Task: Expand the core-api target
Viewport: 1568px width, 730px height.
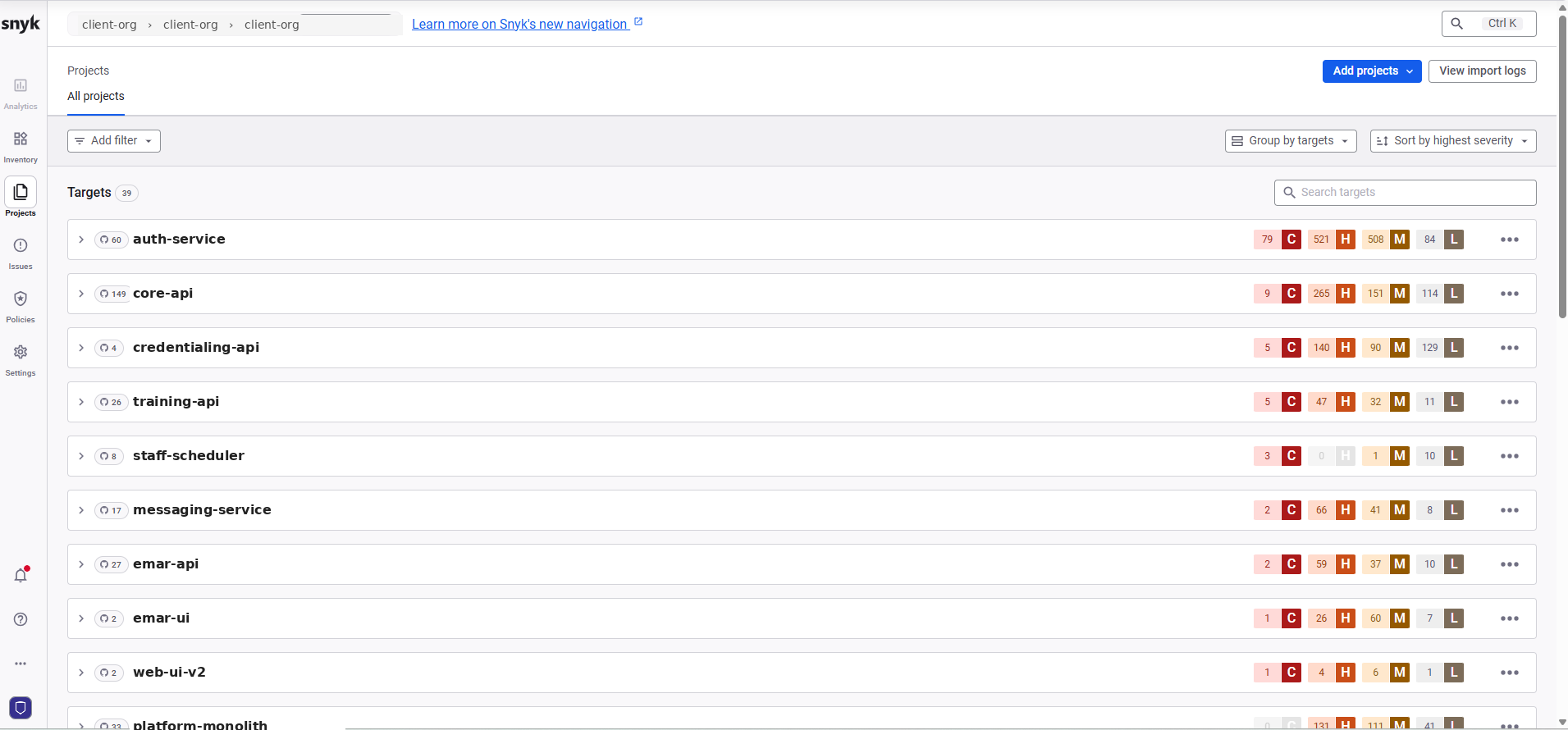Action: pos(81,294)
